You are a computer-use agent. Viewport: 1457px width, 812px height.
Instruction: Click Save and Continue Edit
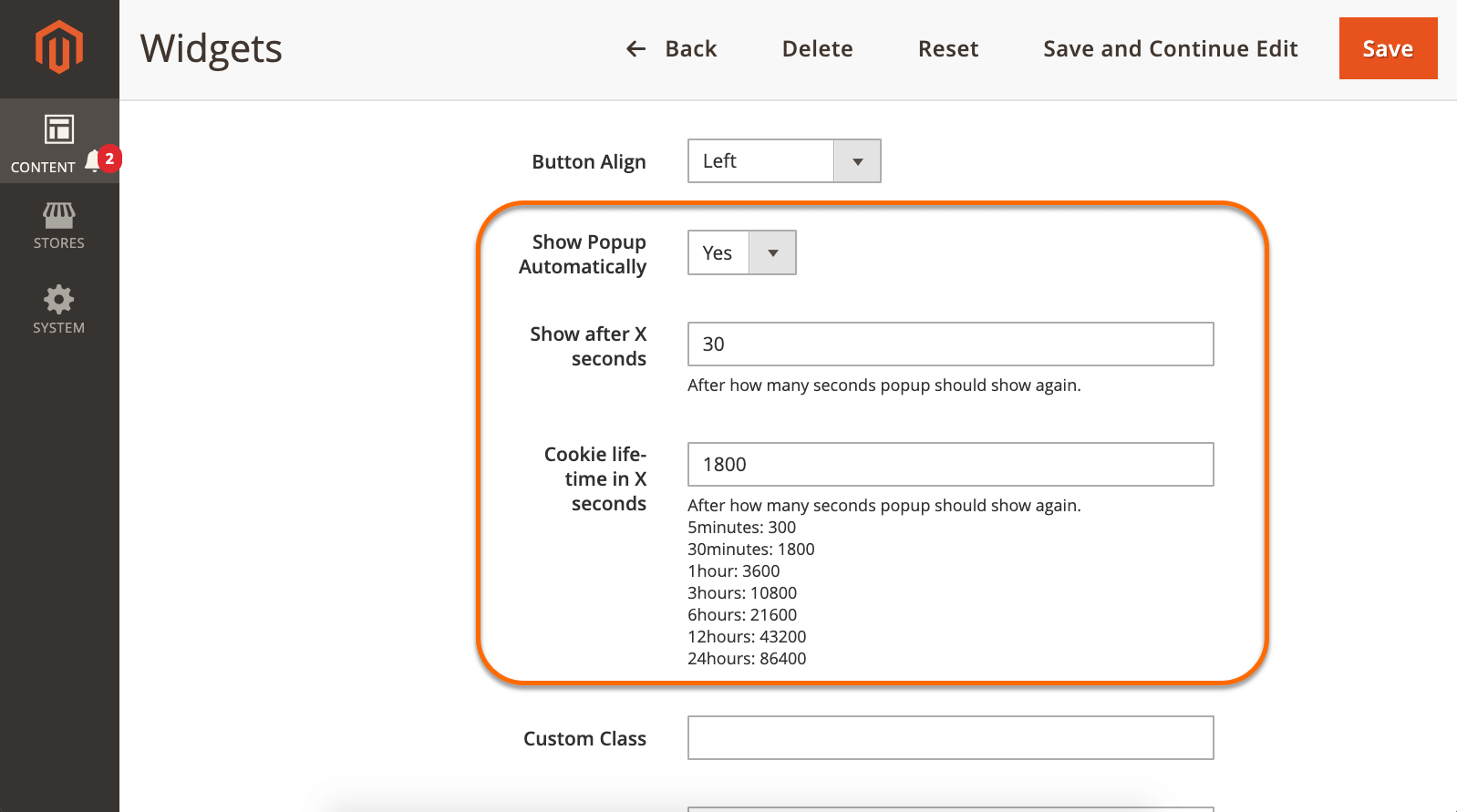click(1170, 49)
